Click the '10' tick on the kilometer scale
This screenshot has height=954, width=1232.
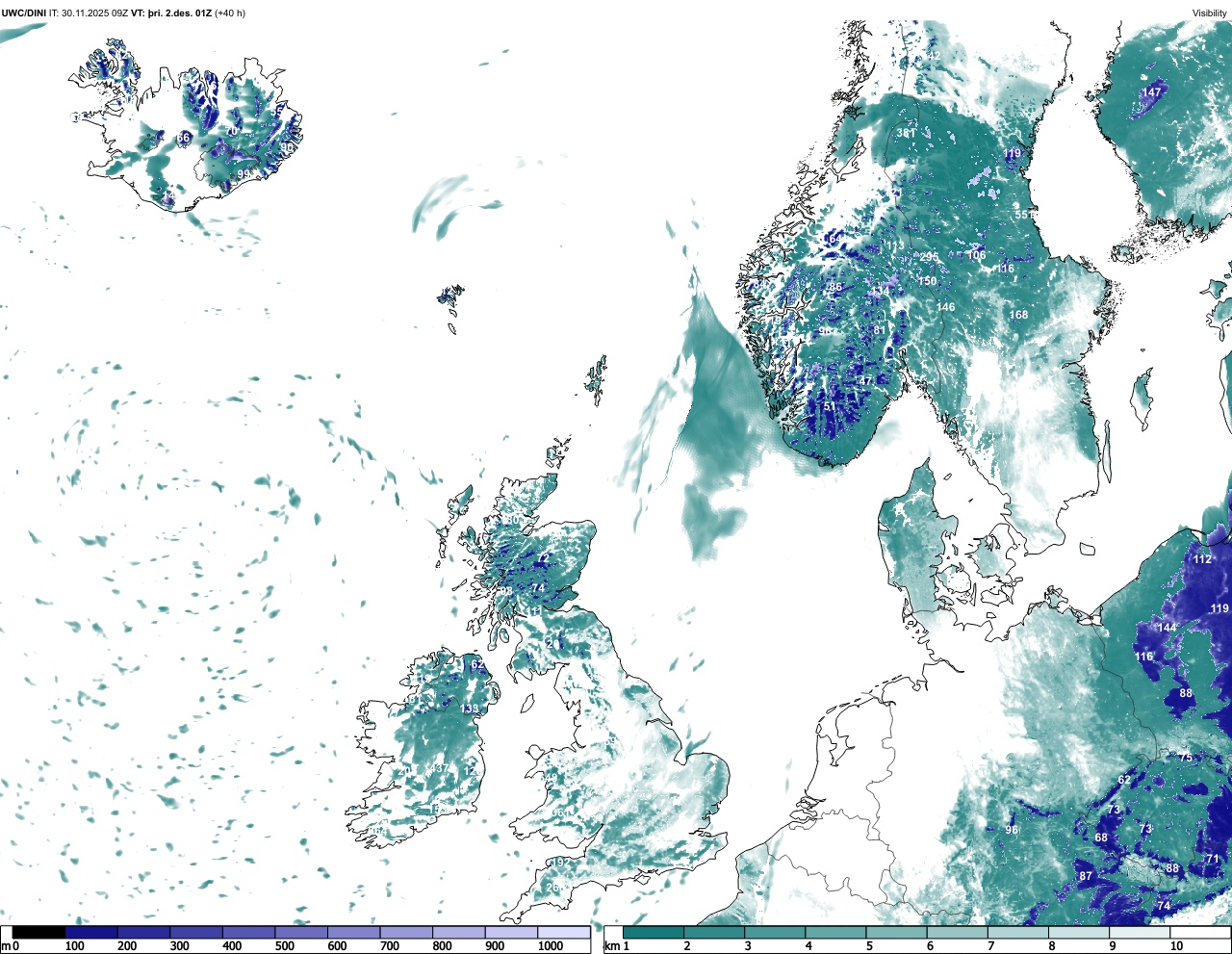click(x=1176, y=946)
